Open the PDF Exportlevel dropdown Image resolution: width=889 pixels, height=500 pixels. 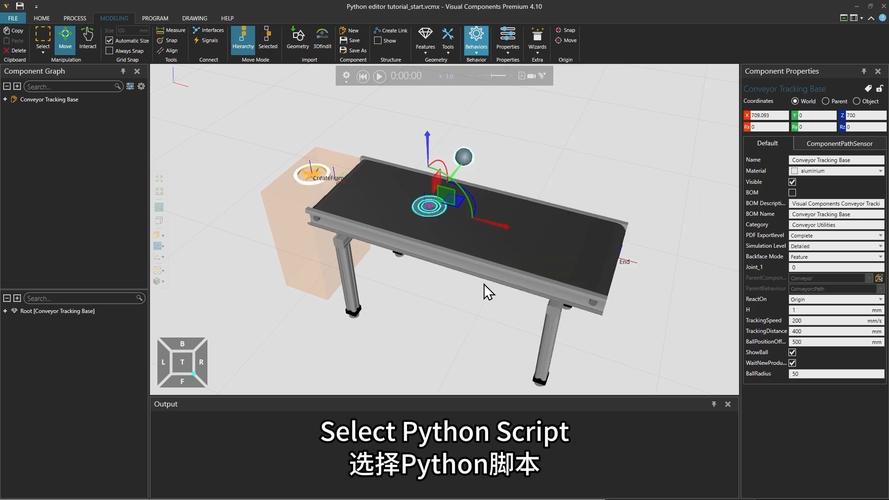tap(836, 235)
